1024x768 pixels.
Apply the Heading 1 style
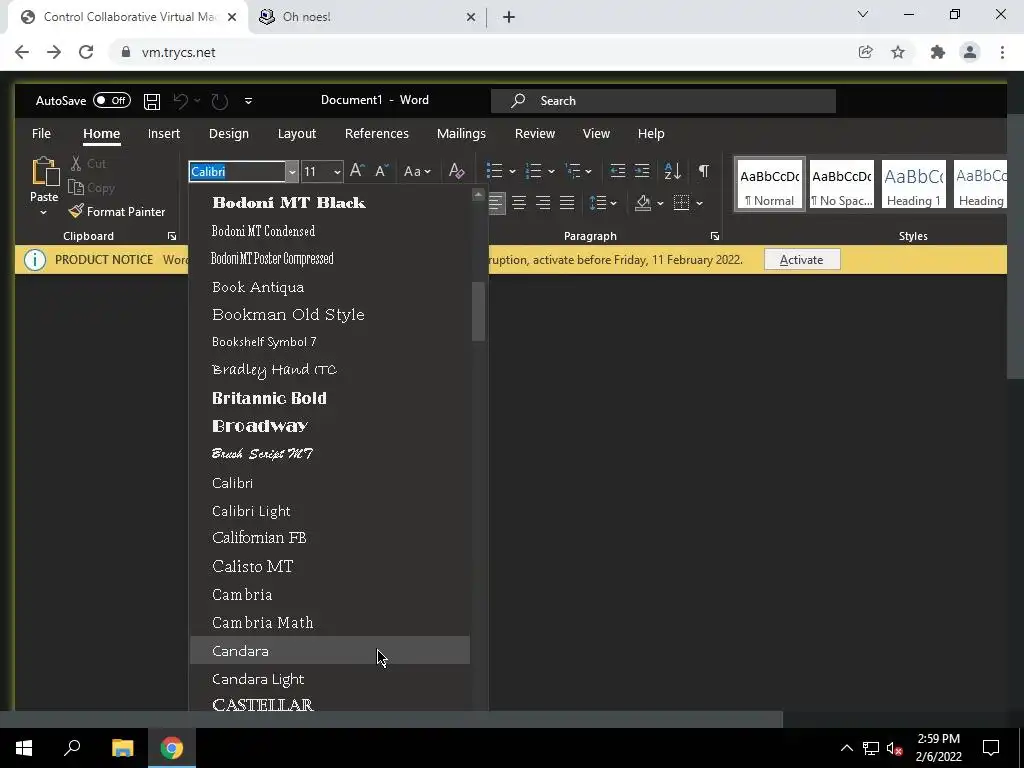[914, 184]
